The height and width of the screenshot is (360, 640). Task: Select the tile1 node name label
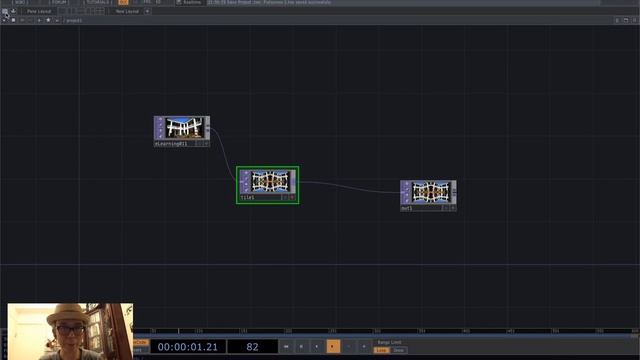point(248,198)
